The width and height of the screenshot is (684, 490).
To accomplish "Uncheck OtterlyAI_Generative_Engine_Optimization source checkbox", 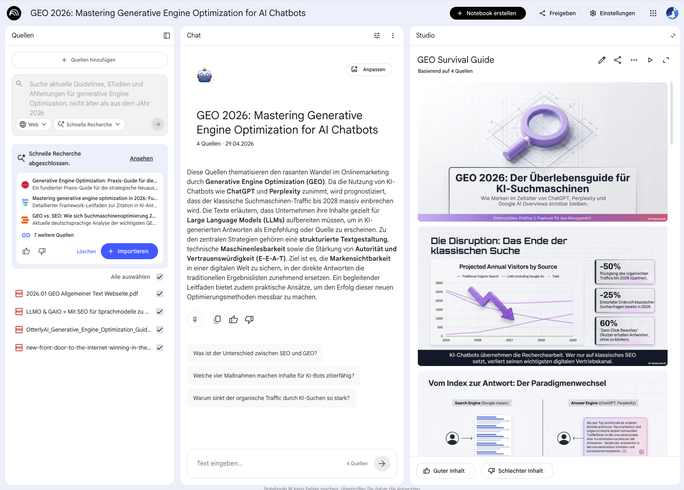I will (x=160, y=329).
